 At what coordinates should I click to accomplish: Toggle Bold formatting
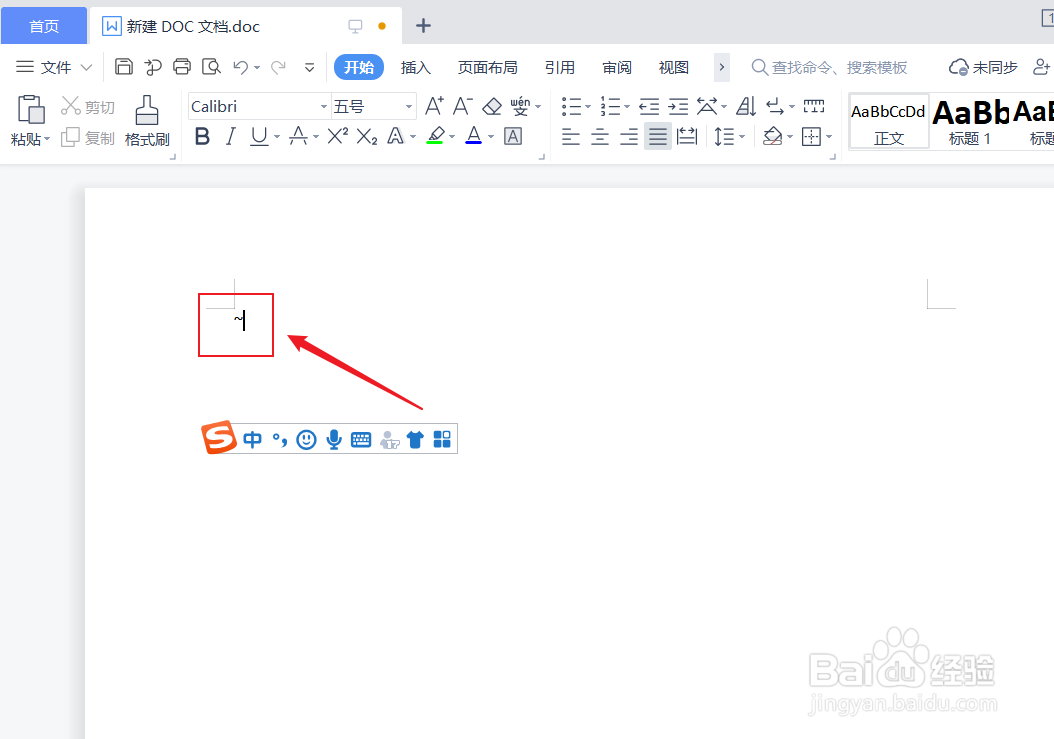pyautogui.click(x=202, y=137)
